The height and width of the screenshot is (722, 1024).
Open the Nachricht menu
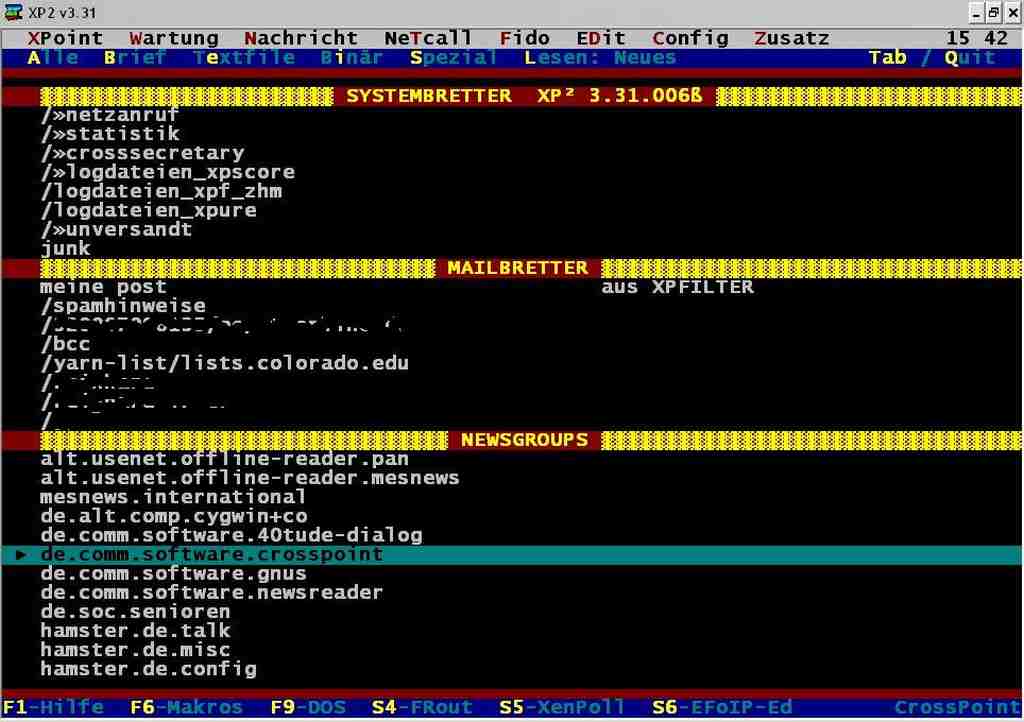coord(300,38)
